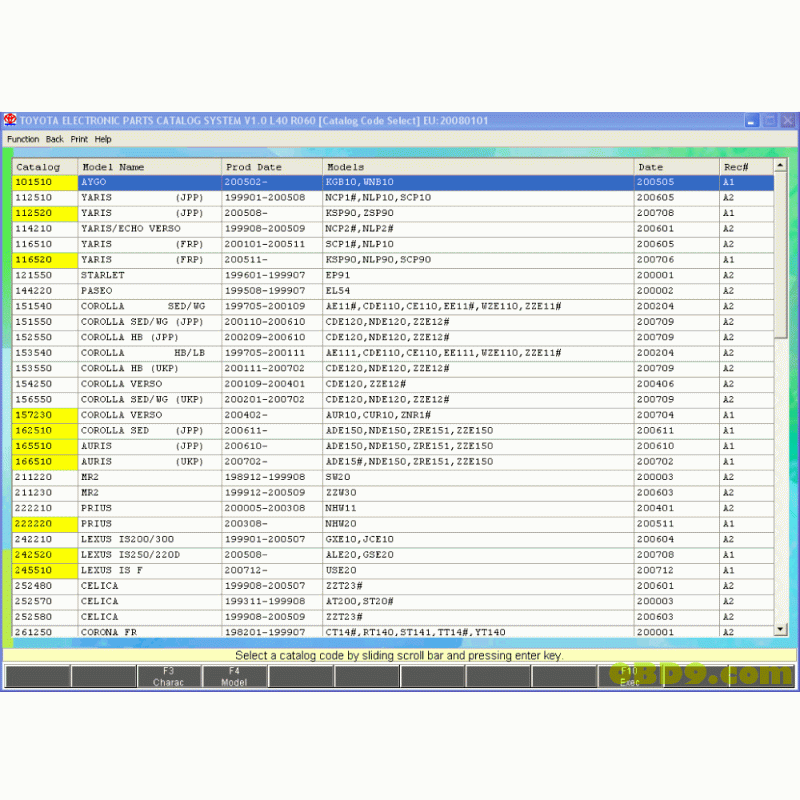Click the F10 Exec function button

coord(630,677)
